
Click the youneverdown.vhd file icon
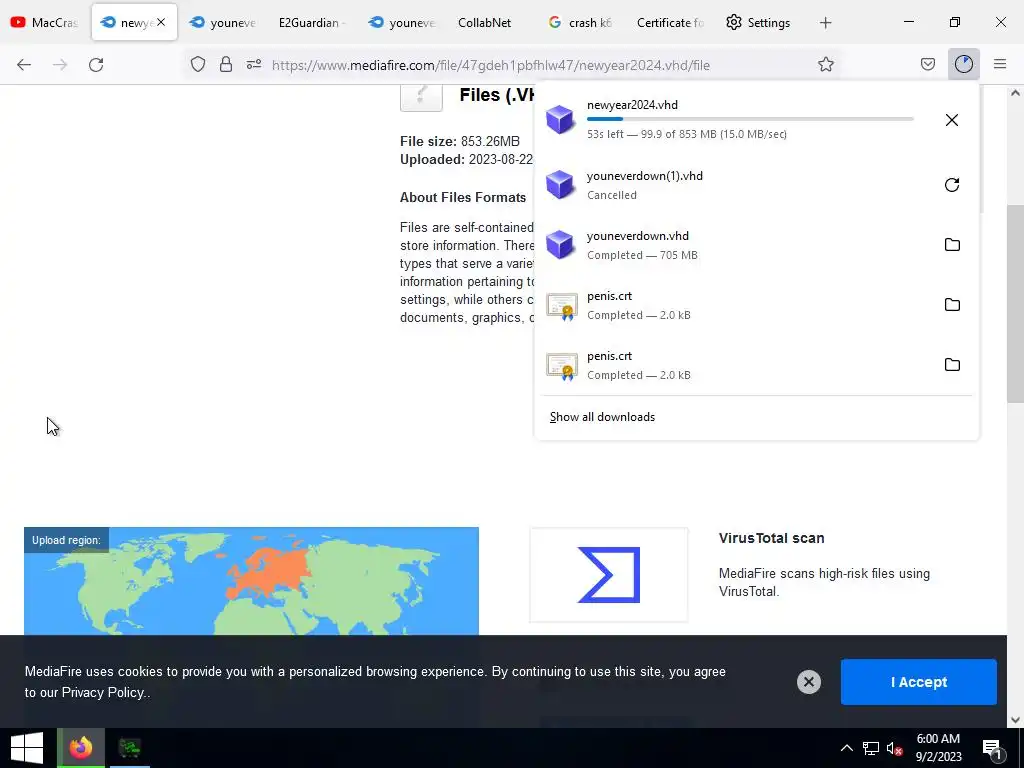tap(560, 245)
